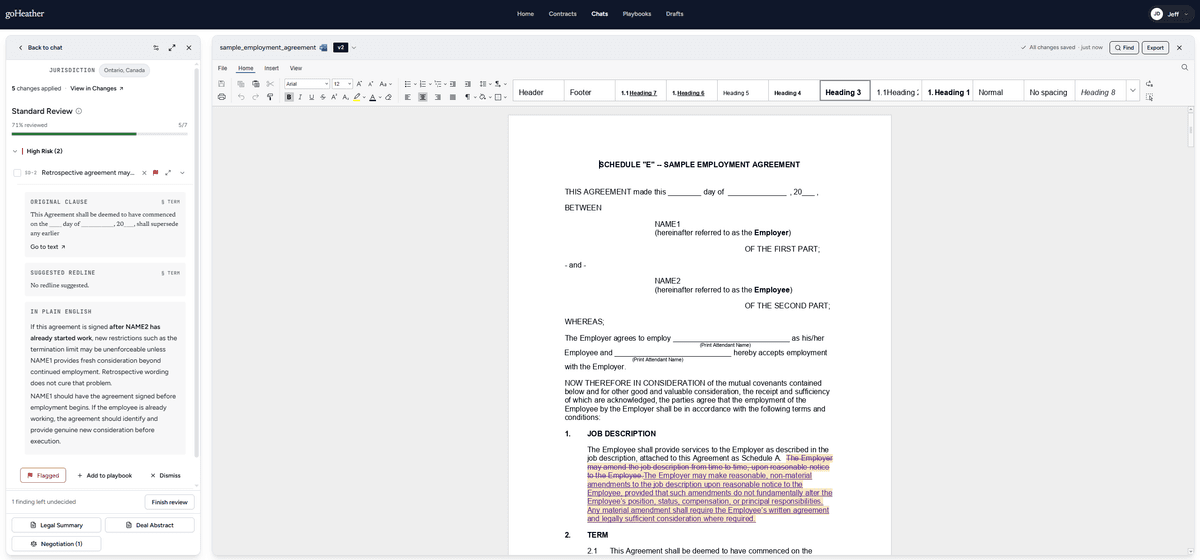Click the Decrease font size icon
The height and width of the screenshot is (560, 1200).
(x=371, y=84)
